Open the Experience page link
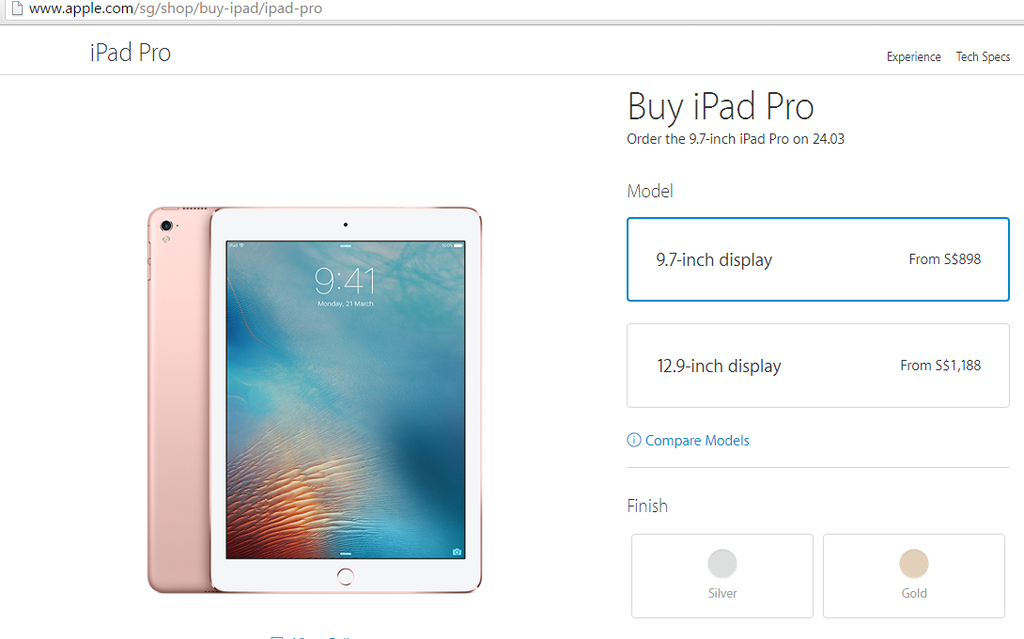Image resolution: width=1024 pixels, height=639 pixels. (914, 57)
